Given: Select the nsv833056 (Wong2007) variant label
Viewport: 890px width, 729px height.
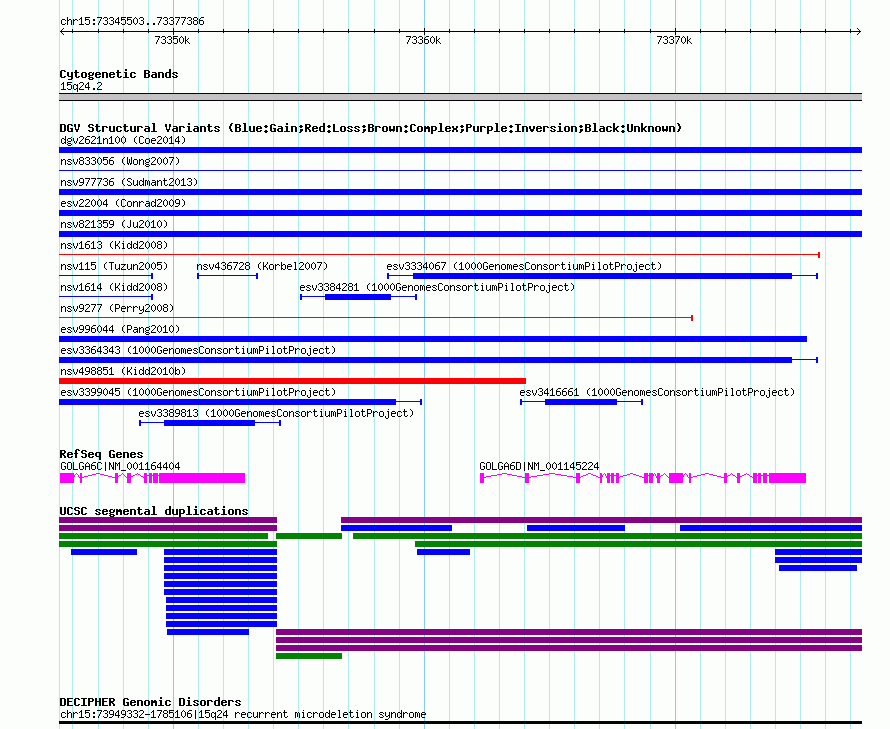Looking at the screenshot, I should [x=120, y=161].
